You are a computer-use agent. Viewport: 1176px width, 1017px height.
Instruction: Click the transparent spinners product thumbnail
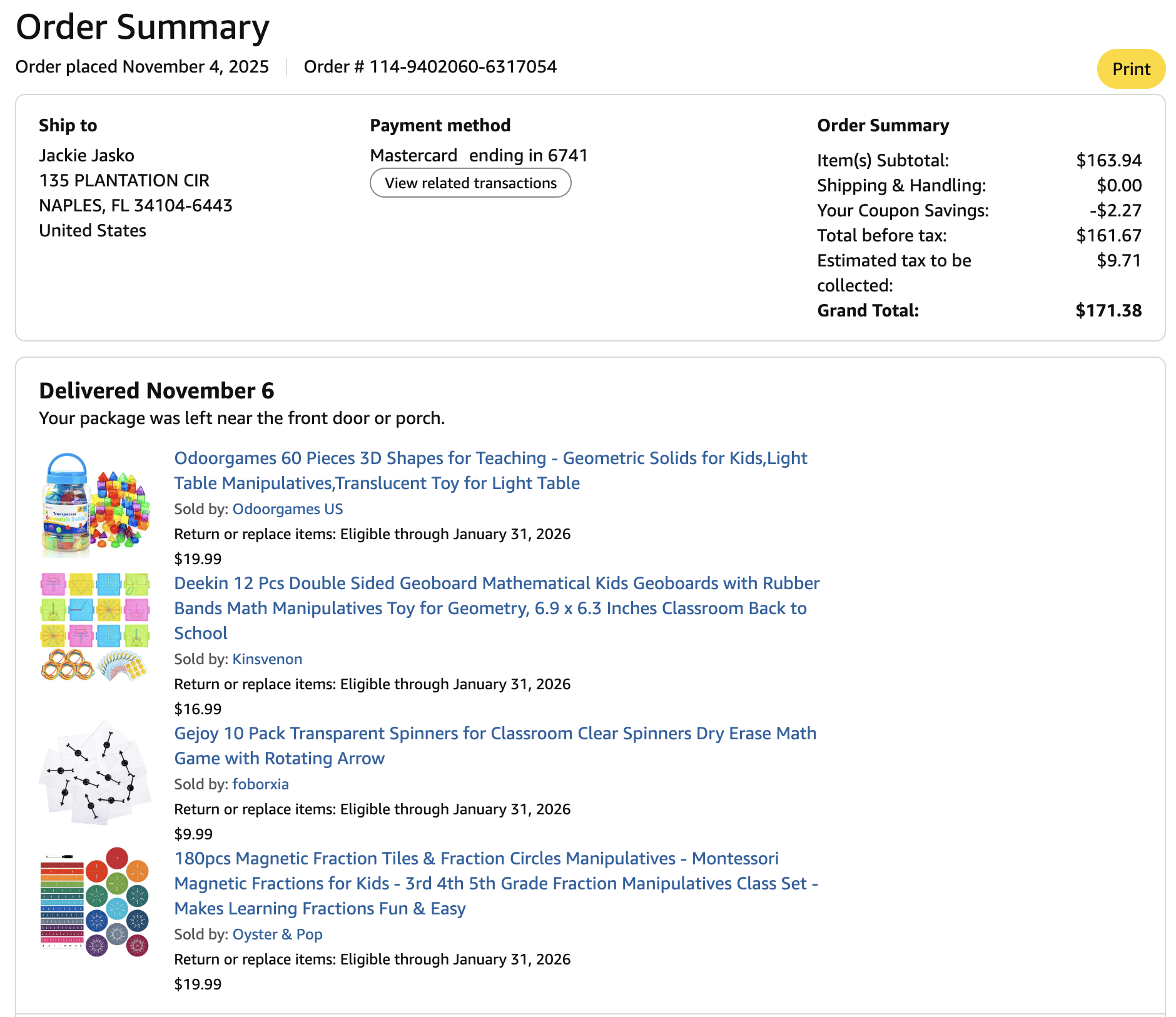[95, 772]
